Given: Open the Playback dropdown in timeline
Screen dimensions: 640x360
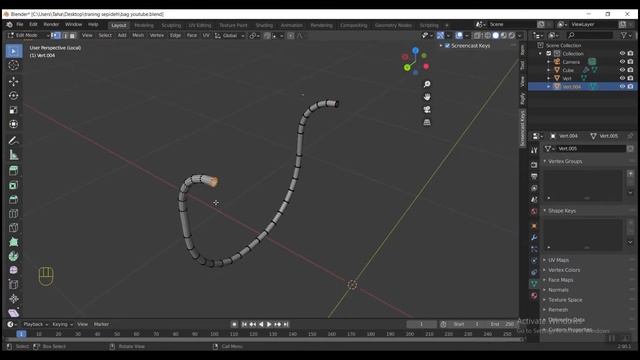Looking at the screenshot, I should 36,324.
